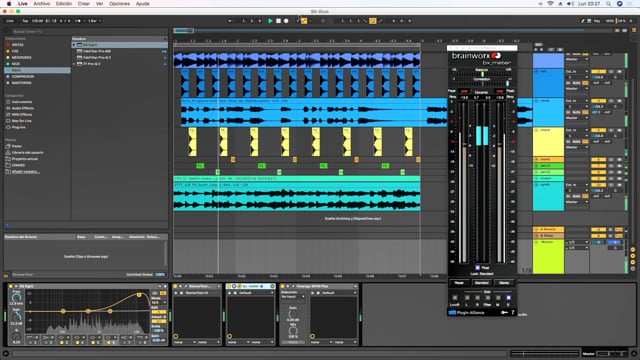
Task: Open the Max for Live category
Action: point(22,121)
